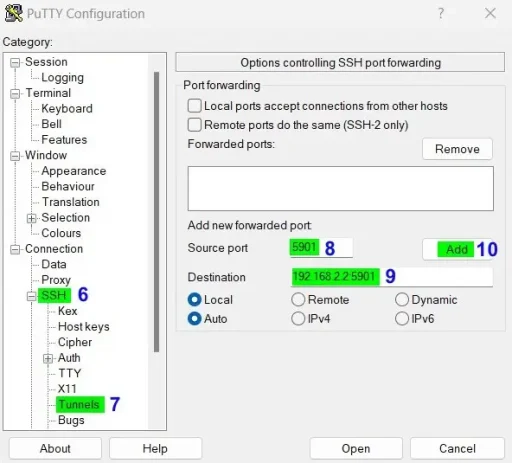Select the IPv6 radio button
This screenshot has width=512, height=463.
click(x=402, y=318)
